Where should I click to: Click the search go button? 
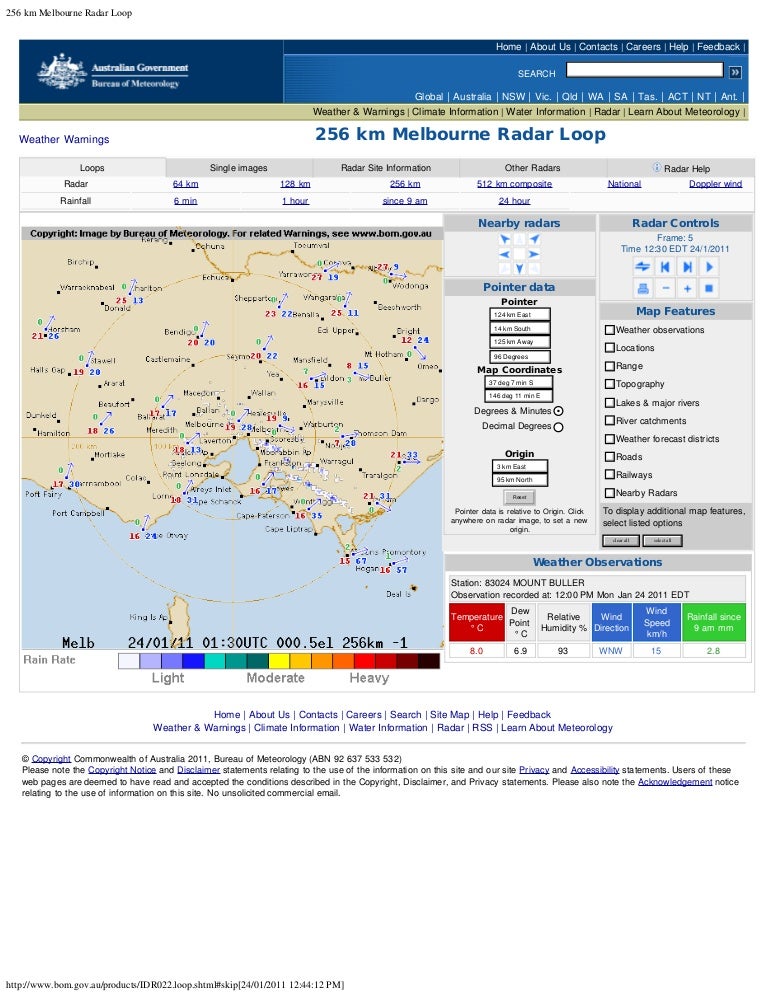tap(735, 72)
